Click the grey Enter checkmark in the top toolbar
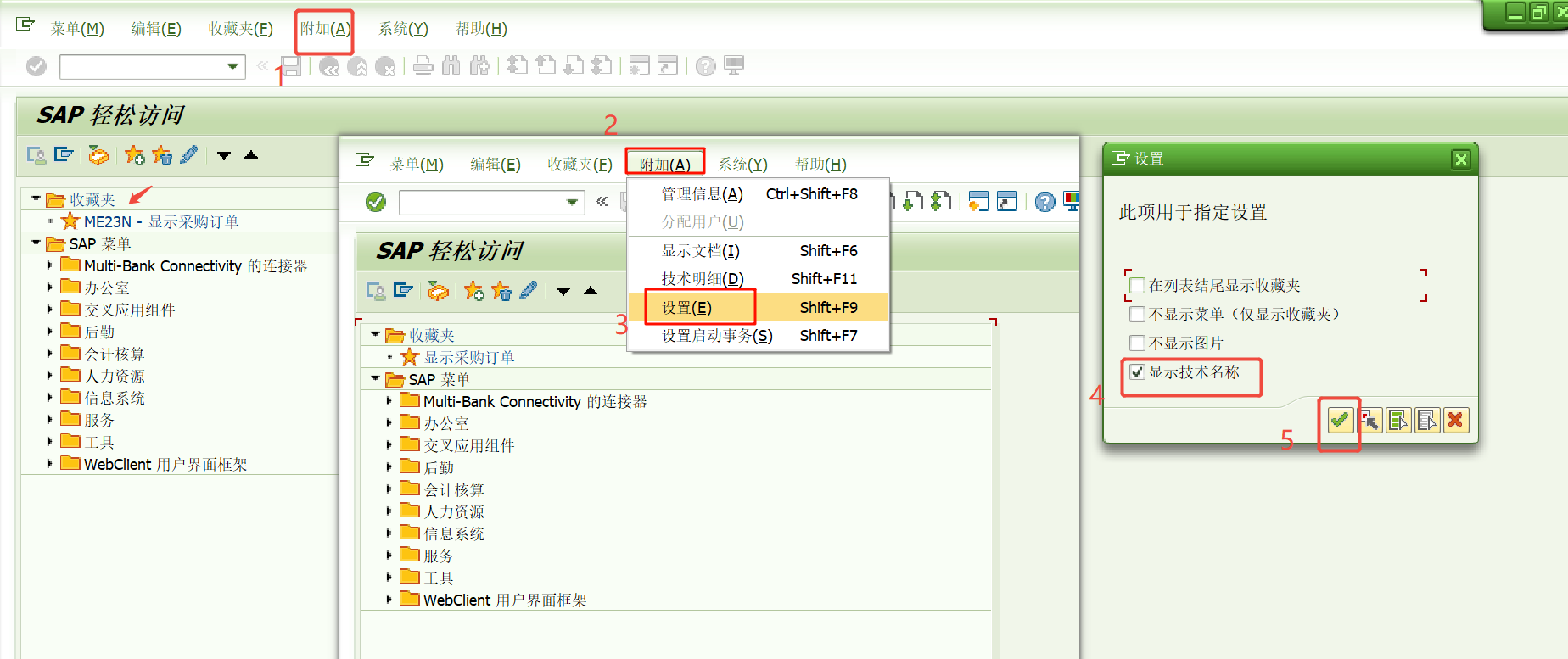This screenshot has width=1568, height=659. click(36, 66)
